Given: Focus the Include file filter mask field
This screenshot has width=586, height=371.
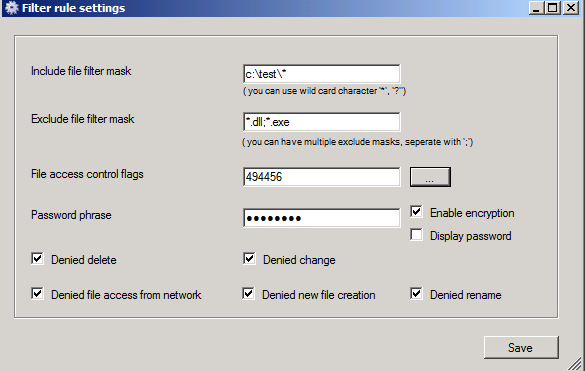Looking at the screenshot, I should coord(321,74).
